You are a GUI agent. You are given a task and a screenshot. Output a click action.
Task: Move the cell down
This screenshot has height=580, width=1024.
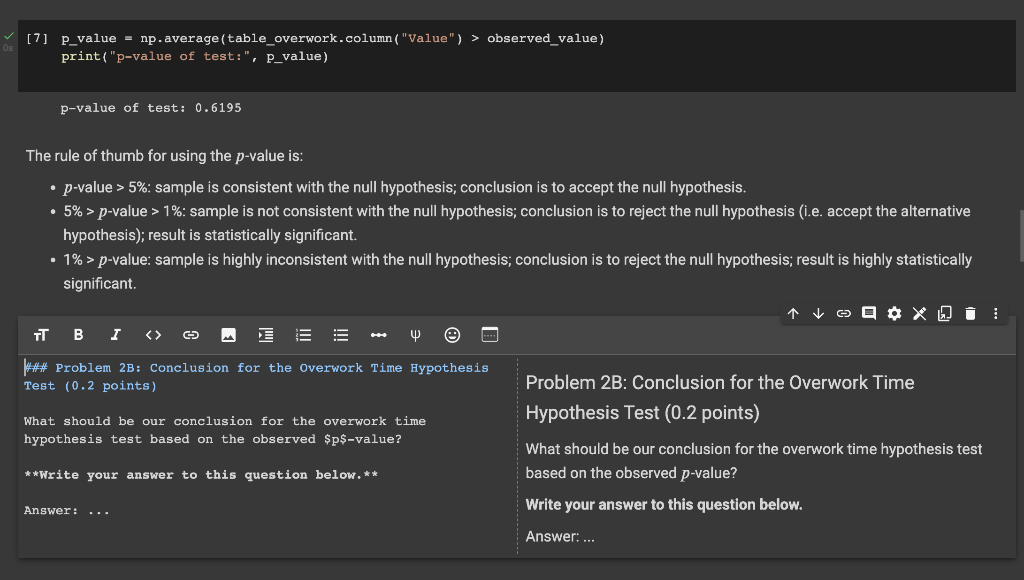(x=818, y=314)
